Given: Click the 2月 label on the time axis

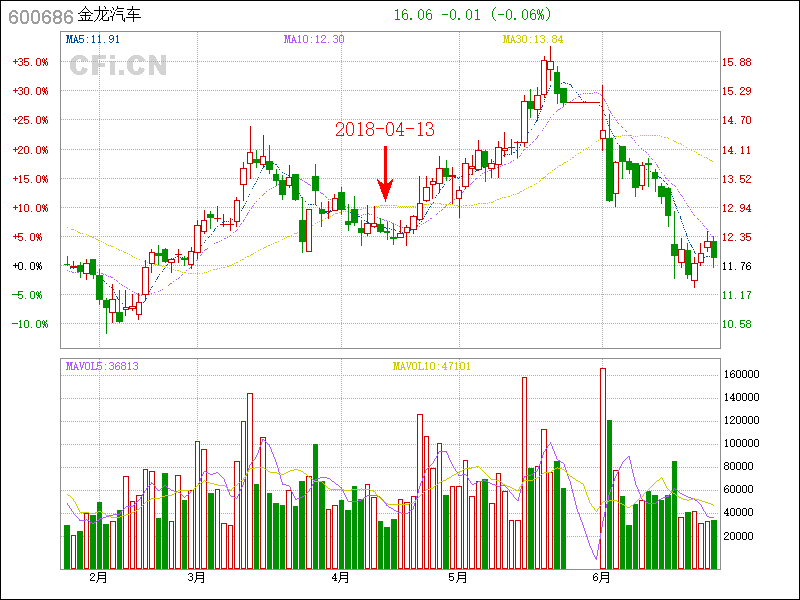Looking at the screenshot, I should point(97,577).
